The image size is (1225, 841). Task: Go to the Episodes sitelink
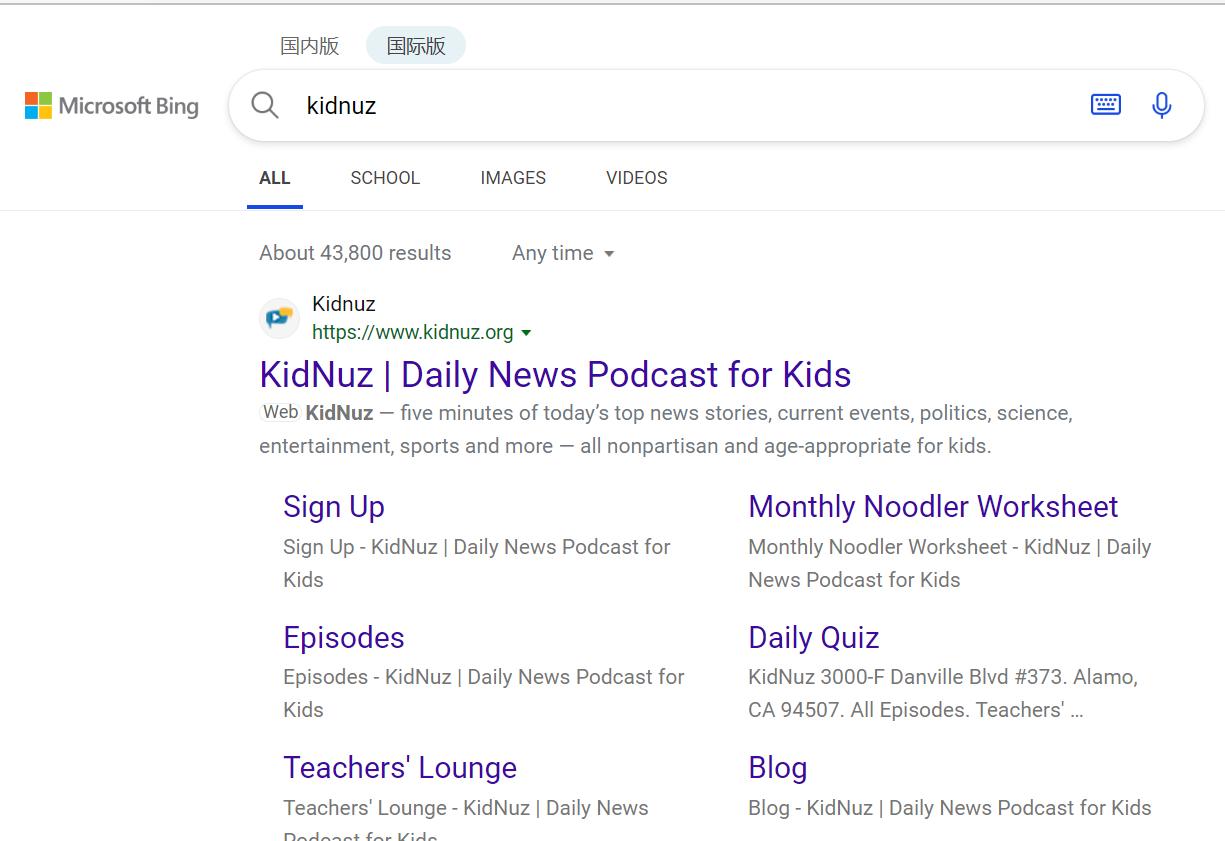(x=344, y=638)
